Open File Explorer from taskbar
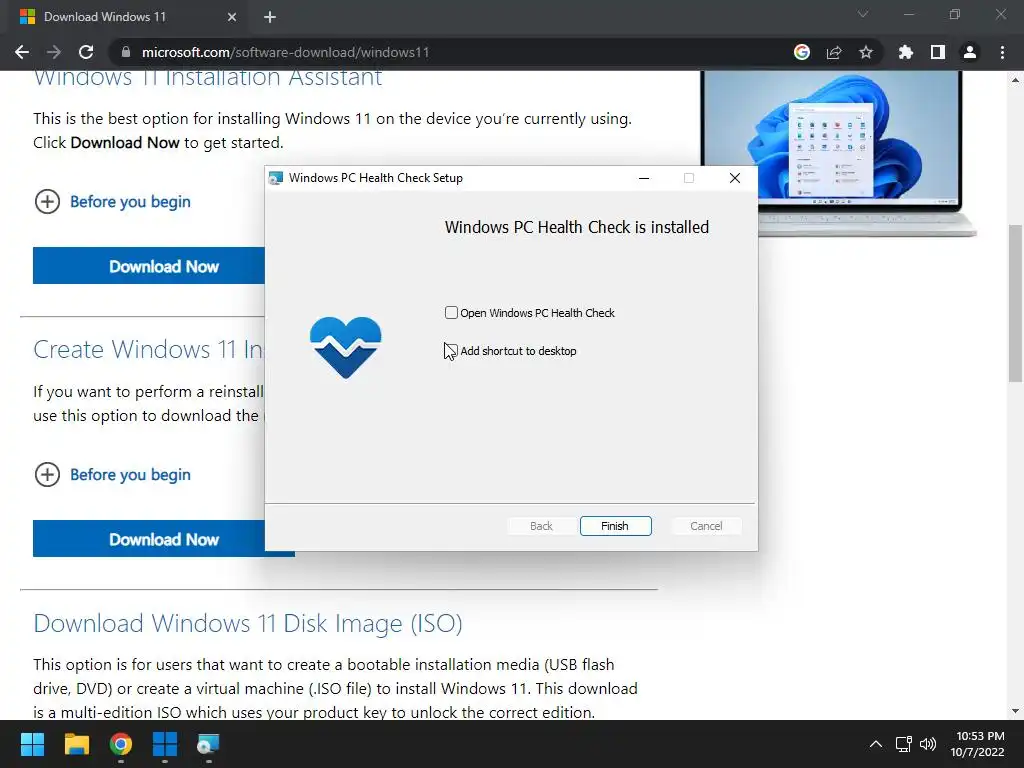 pyautogui.click(x=76, y=744)
